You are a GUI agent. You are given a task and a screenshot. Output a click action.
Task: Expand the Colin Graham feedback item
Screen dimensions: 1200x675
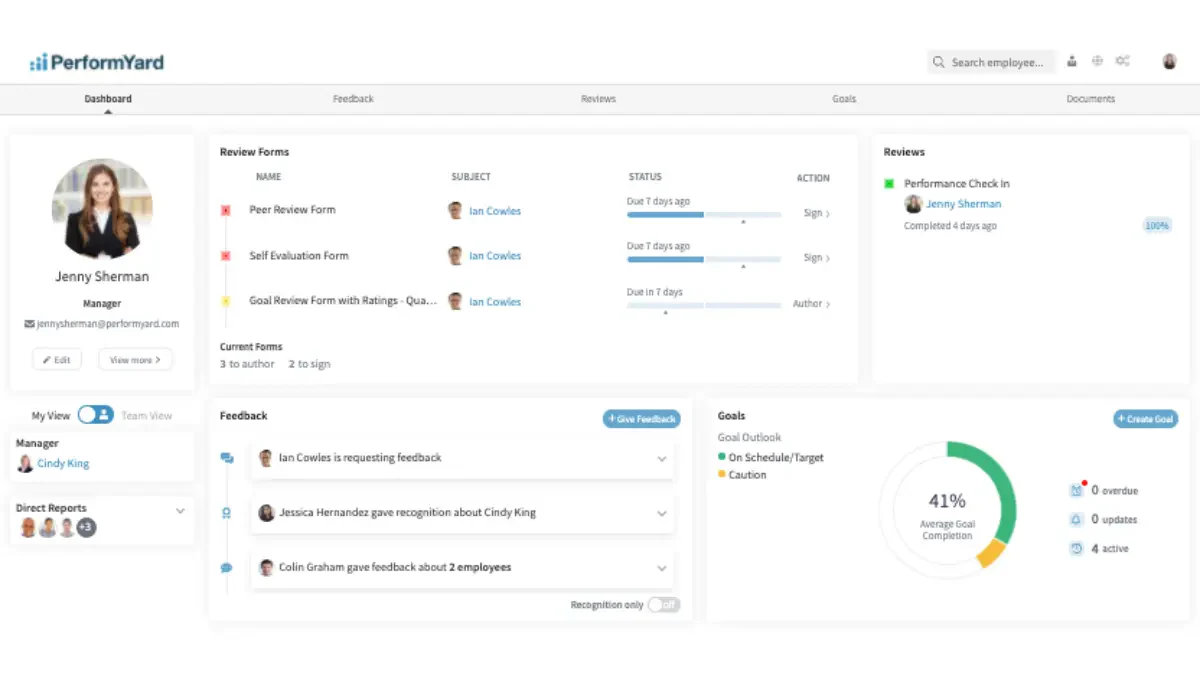pos(661,568)
